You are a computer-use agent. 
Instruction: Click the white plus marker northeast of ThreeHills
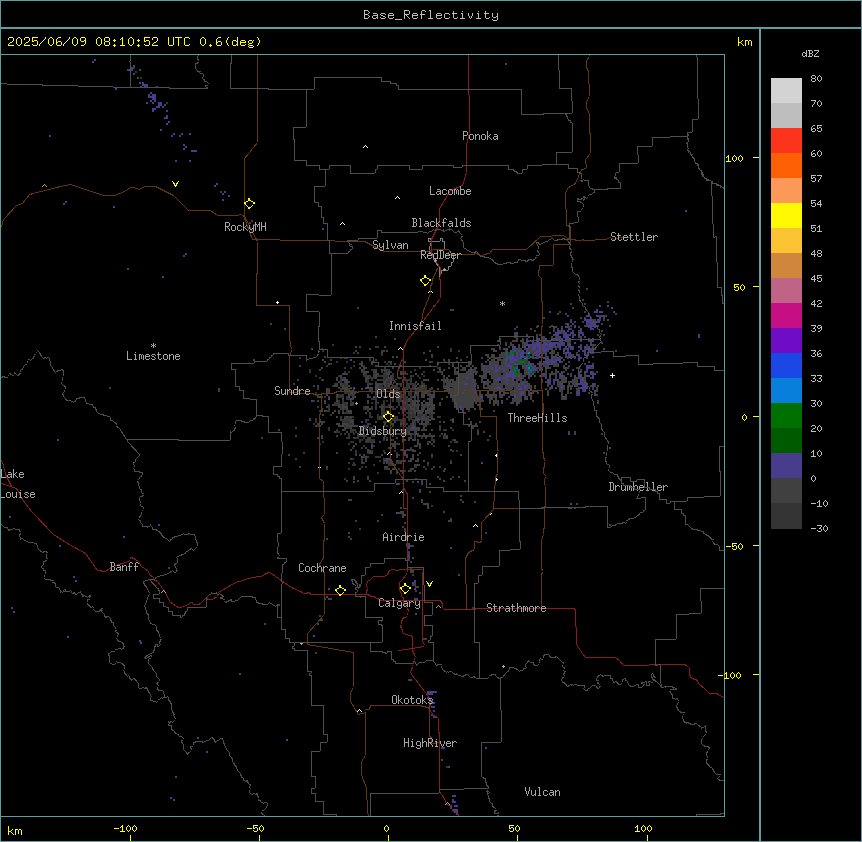click(x=612, y=375)
